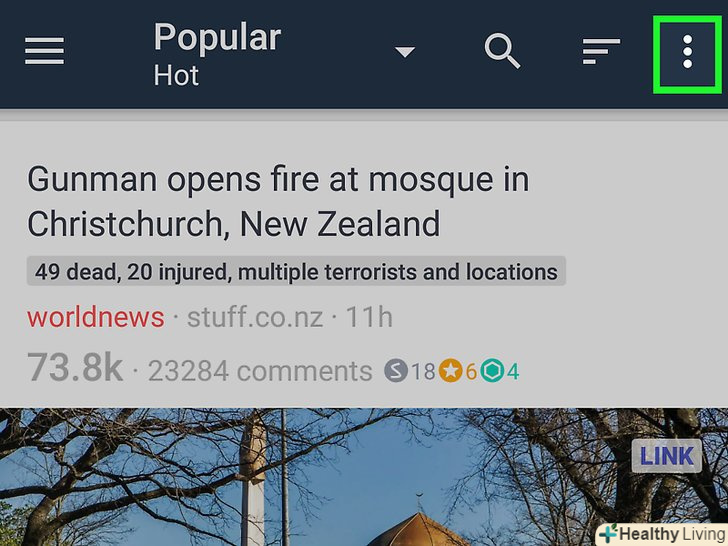
Task: Tap the 49 dead flair tag
Action: pos(296,271)
